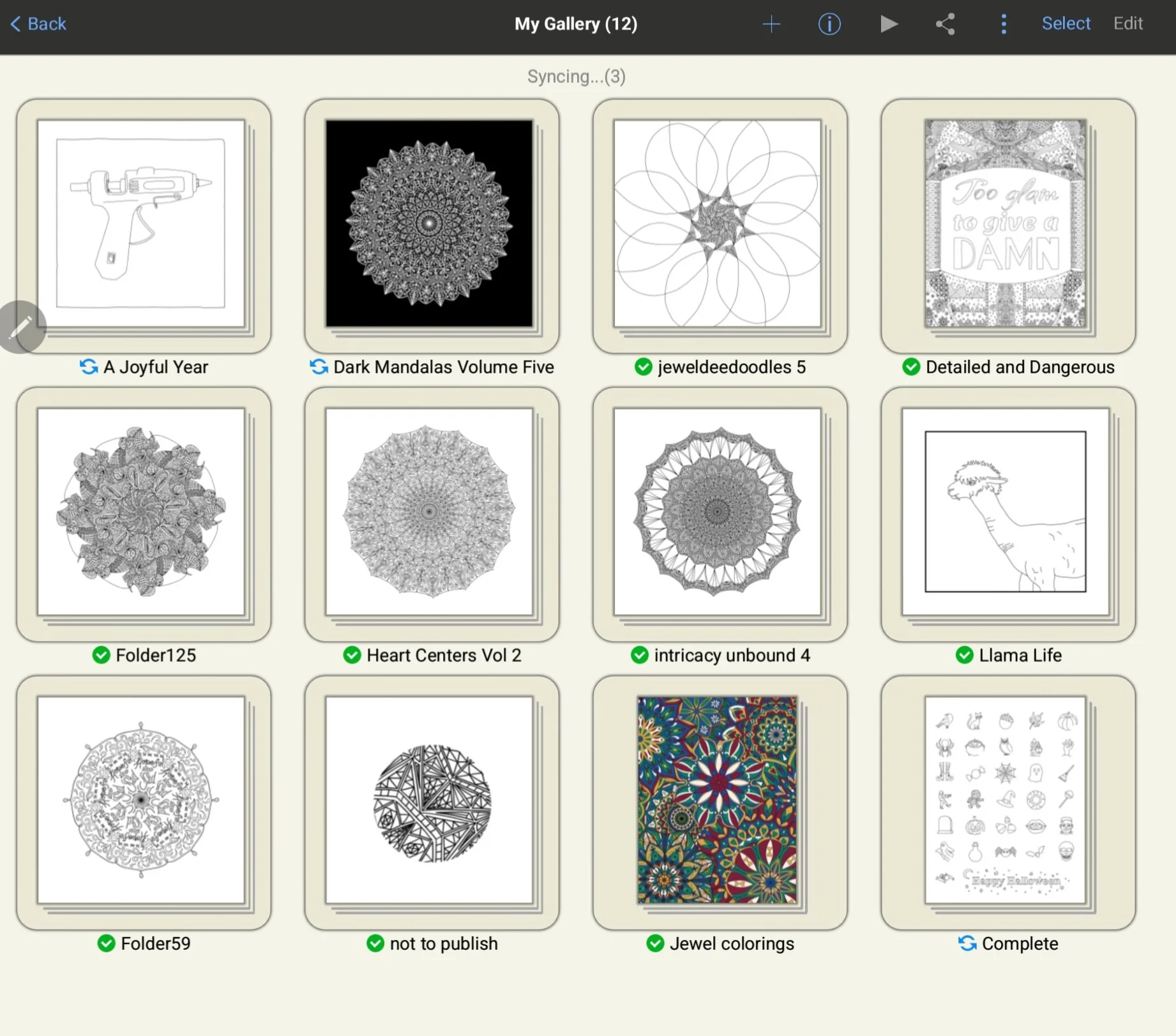This screenshot has width=1176, height=1036.
Task: Tap the Detailed and Dangerous label
Action: [x=1020, y=367]
